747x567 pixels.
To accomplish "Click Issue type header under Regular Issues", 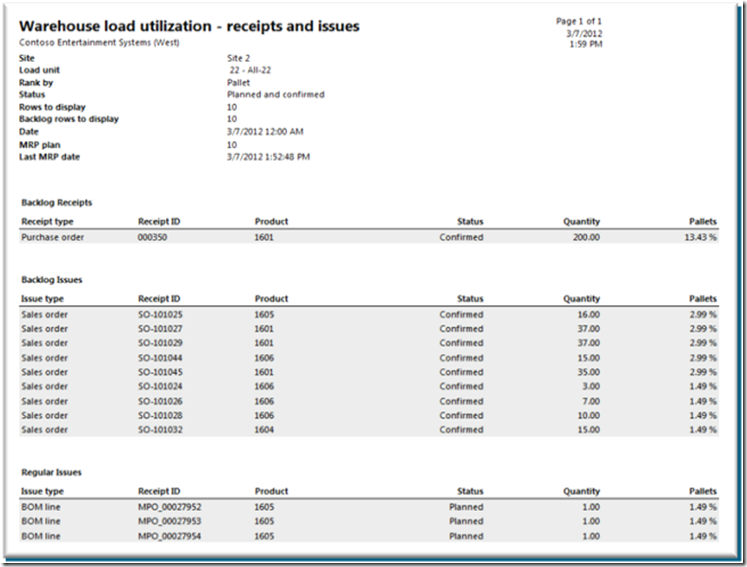I will (42, 492).
